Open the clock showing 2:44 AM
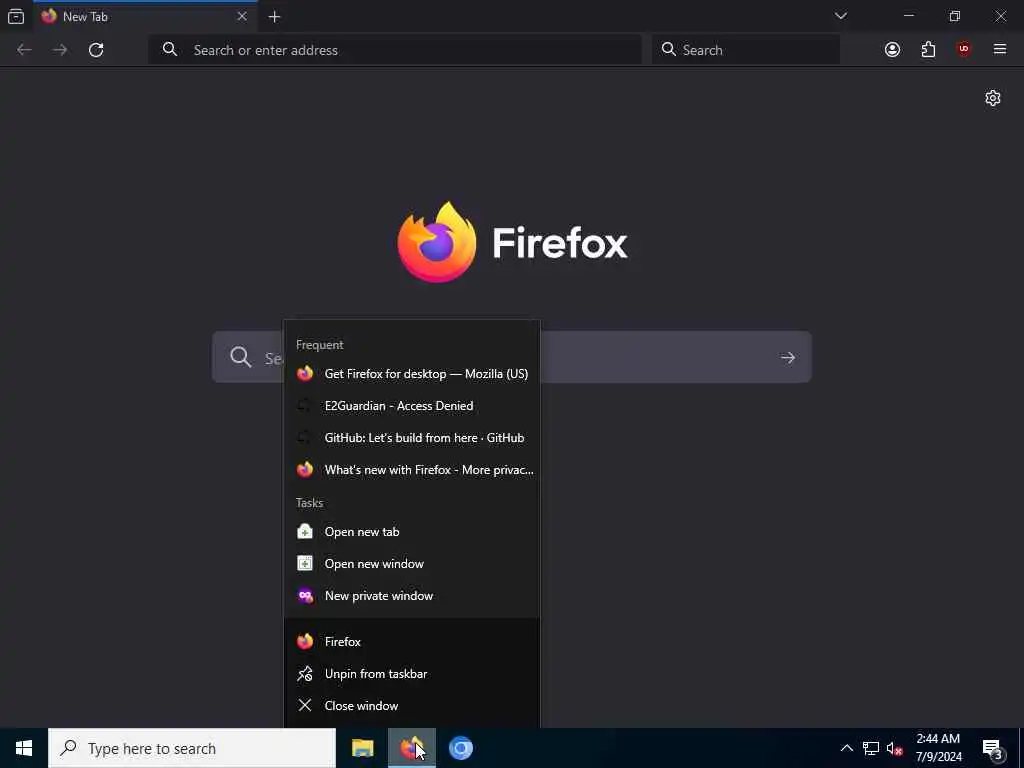Image resolution: width=1024 pixels, height=768 pixels. pos(938,748)
